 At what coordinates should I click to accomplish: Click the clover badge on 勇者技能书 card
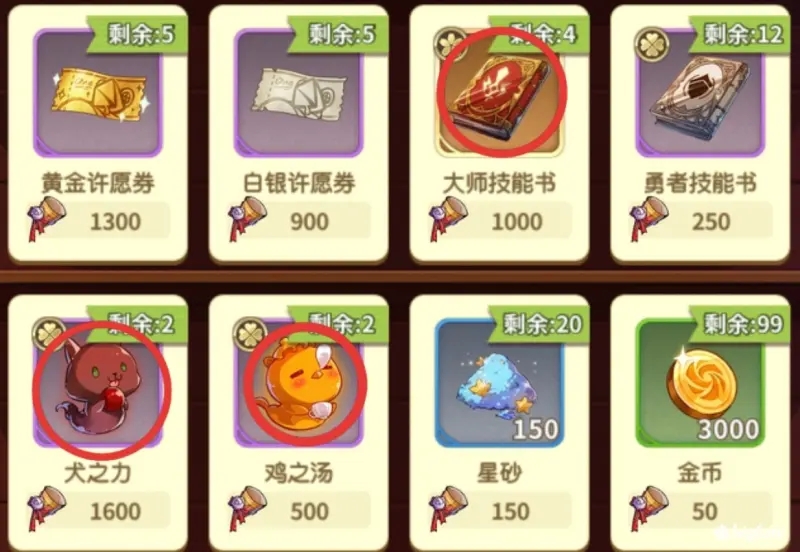click(x=652, y=44)
